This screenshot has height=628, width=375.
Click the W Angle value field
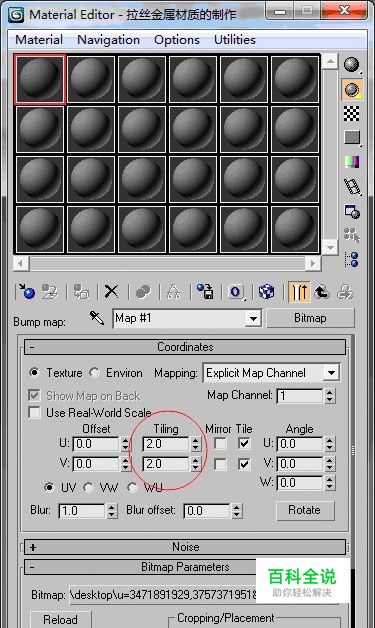click(300, 483)
